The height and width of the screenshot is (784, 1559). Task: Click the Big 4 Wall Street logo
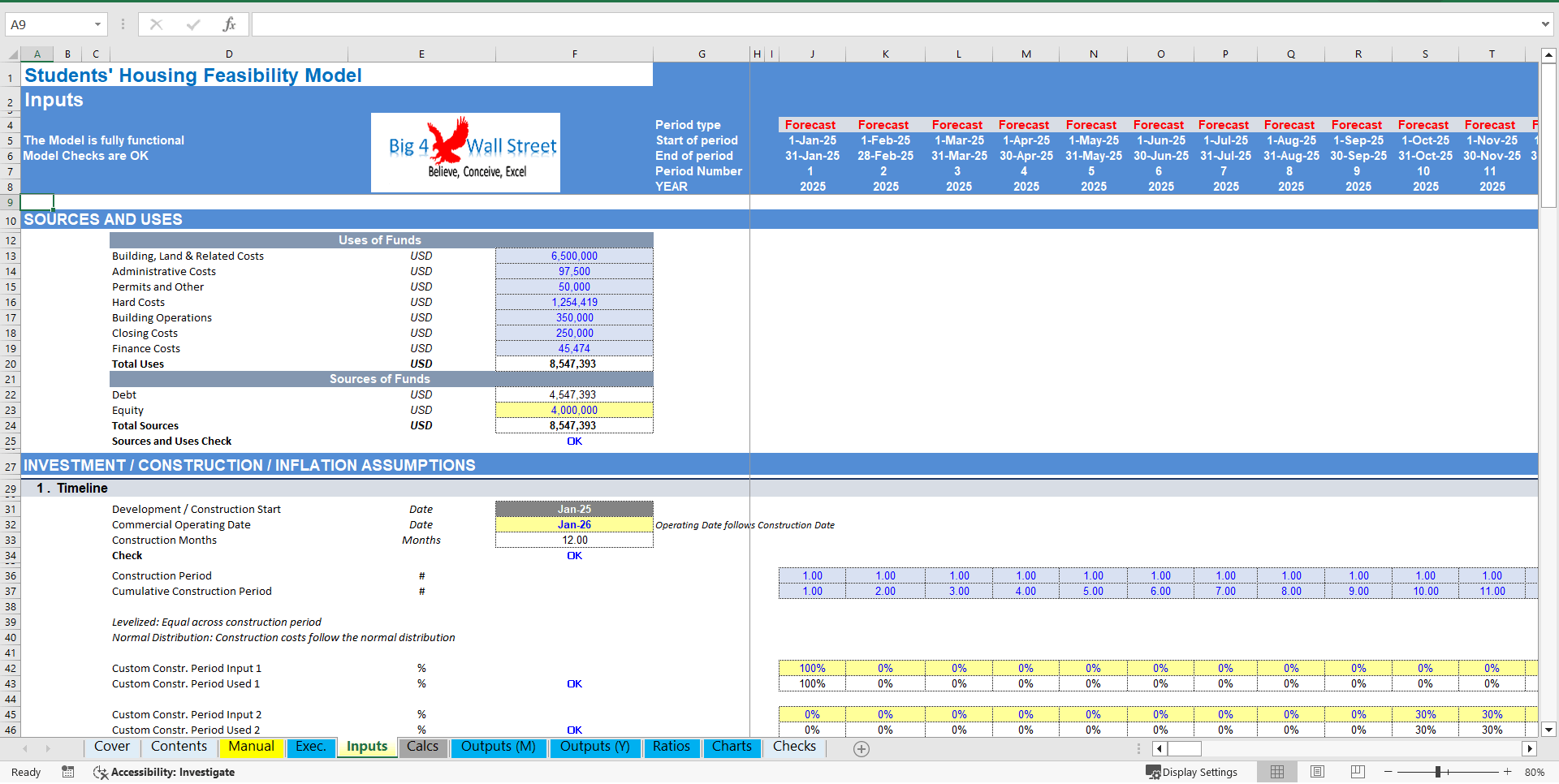[x=465, y=153]
